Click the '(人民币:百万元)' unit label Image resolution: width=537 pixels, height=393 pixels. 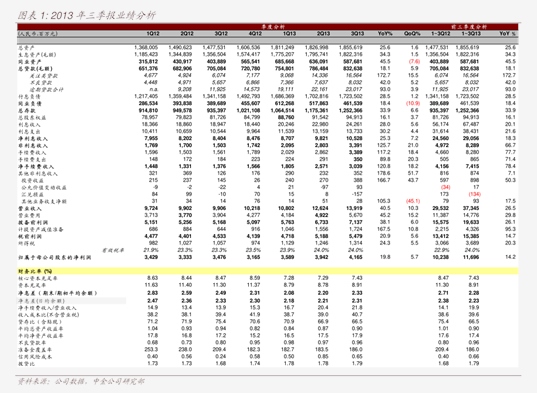[38, 34]
